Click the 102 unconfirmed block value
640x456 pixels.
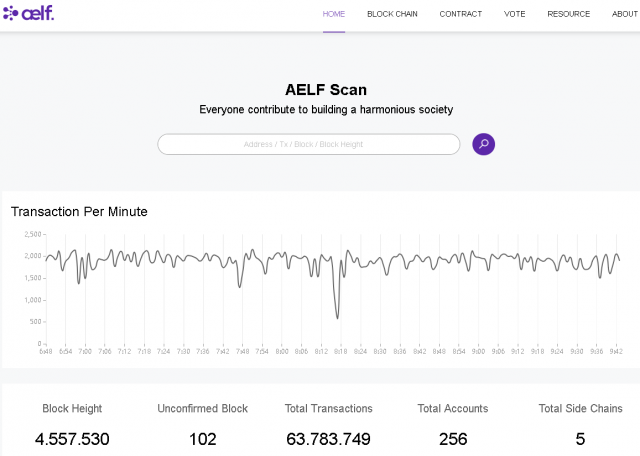(x=202, y=439)
